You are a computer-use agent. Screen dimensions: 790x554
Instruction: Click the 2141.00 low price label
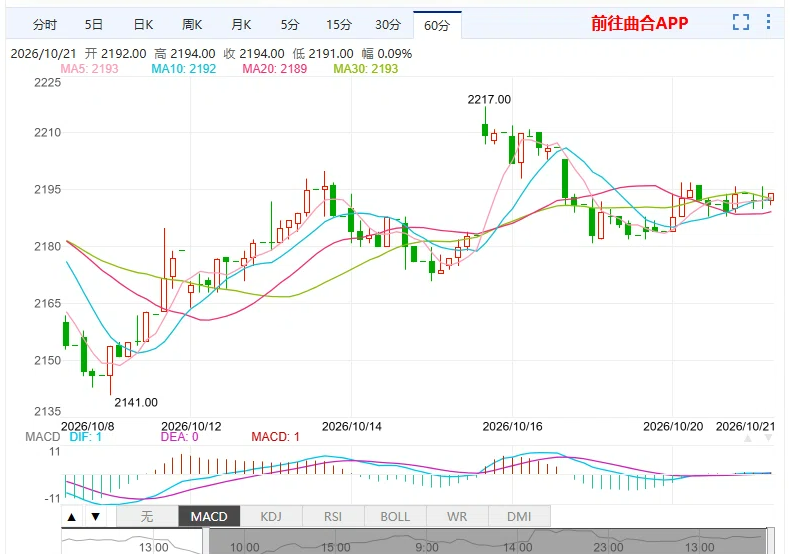(x=136, y=402)
